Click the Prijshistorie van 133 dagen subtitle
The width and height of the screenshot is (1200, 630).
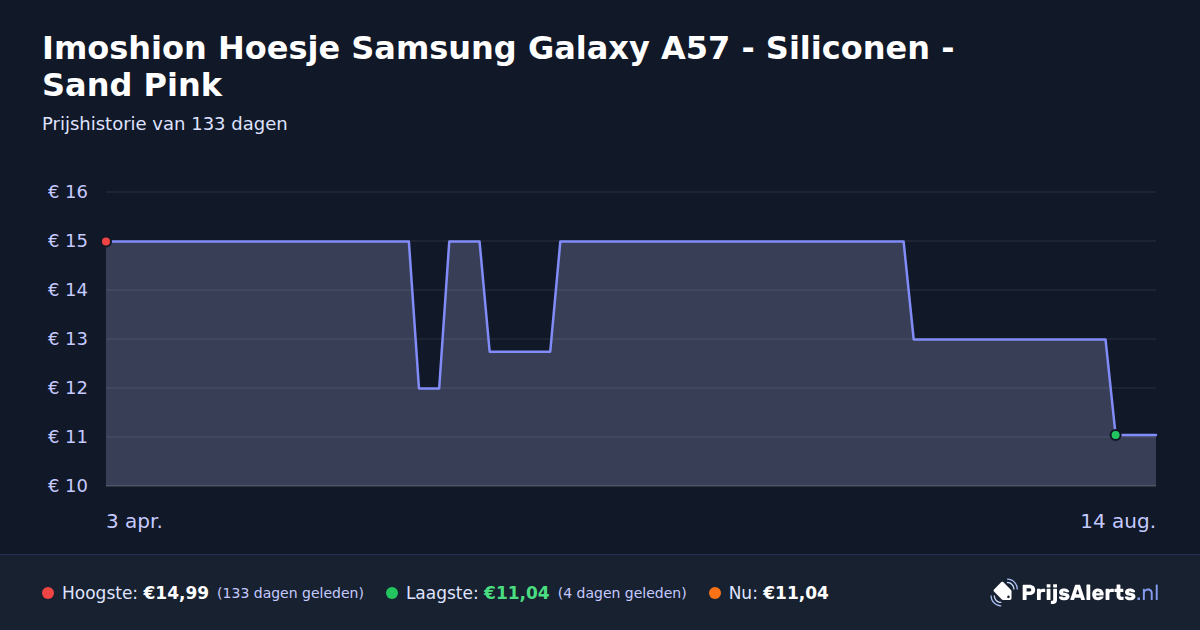point(165,124)
